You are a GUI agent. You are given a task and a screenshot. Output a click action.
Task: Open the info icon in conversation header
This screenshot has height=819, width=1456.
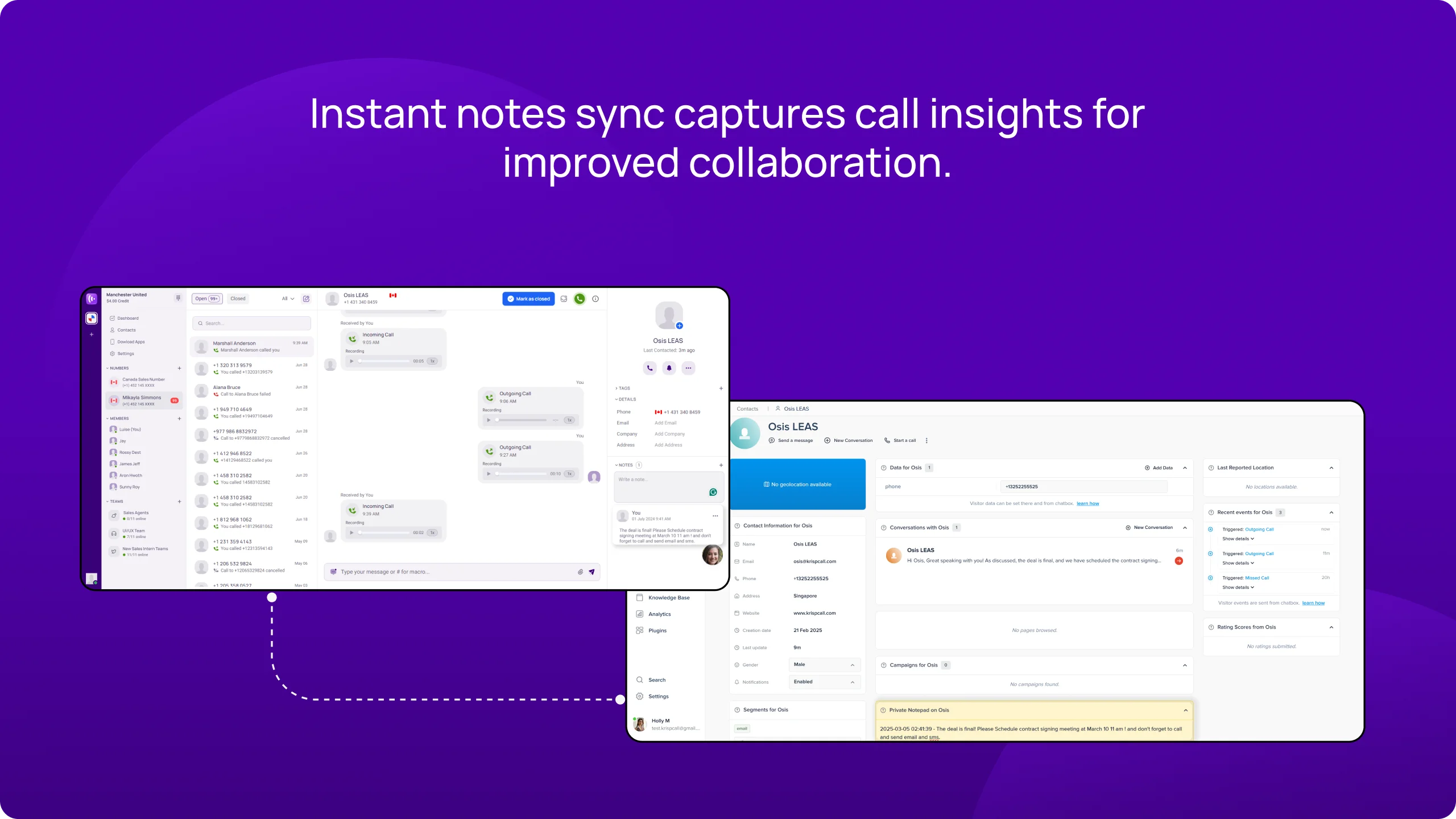[595, 299]
